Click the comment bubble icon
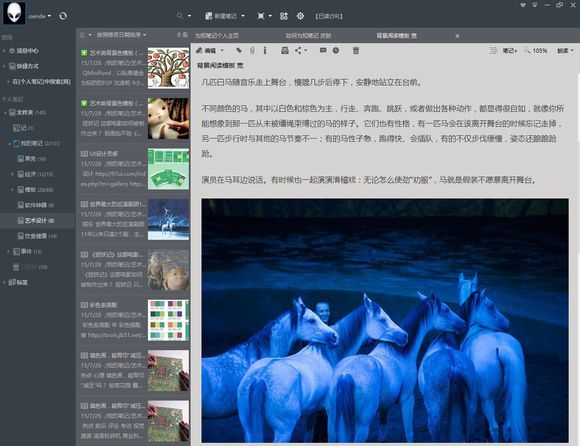This screenshot has height=446, width=580. click(323, 50)
